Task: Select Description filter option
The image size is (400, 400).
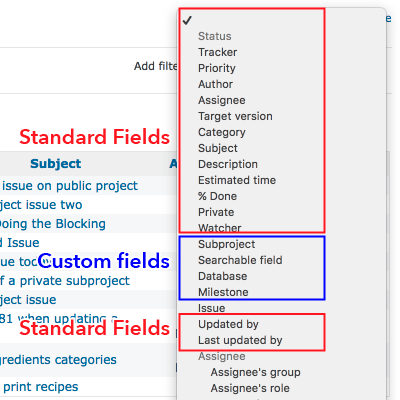Action: tap(228, 164)
